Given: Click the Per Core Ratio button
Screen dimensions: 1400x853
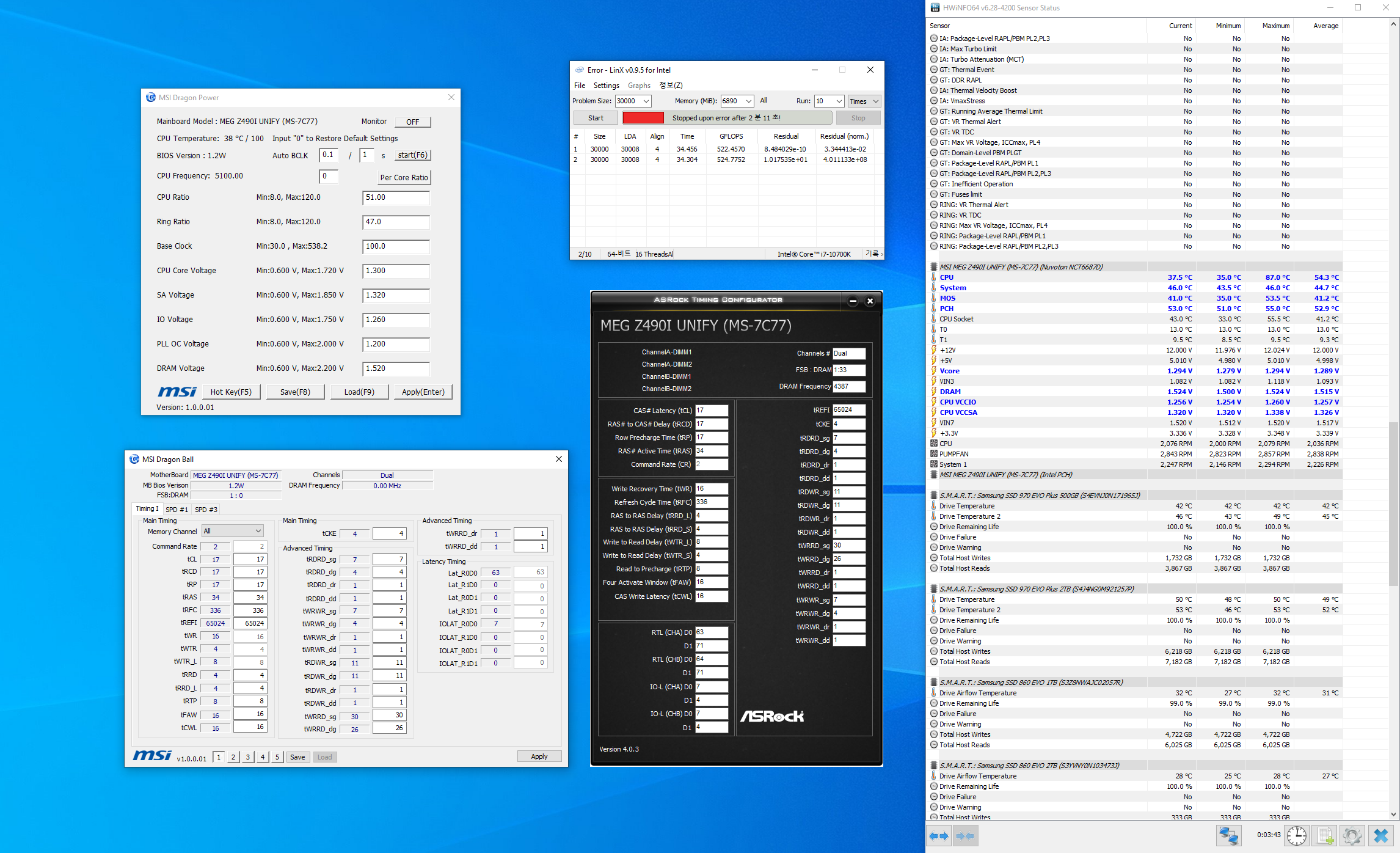Looking at the screenshot, I should (404, 178).
